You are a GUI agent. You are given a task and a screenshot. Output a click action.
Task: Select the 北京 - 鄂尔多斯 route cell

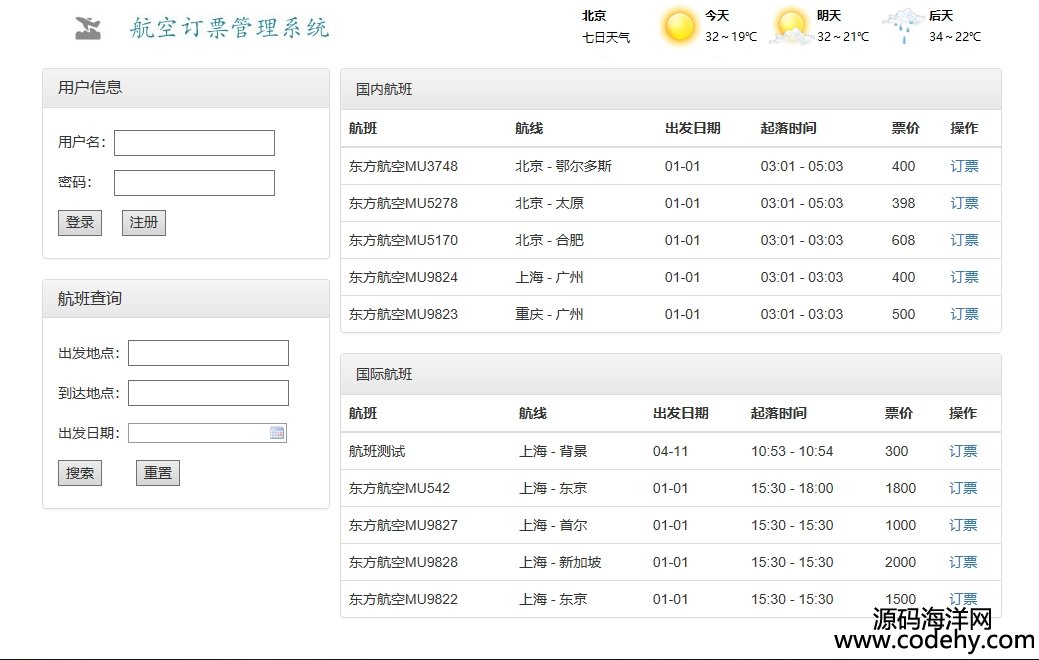[563, 166]
